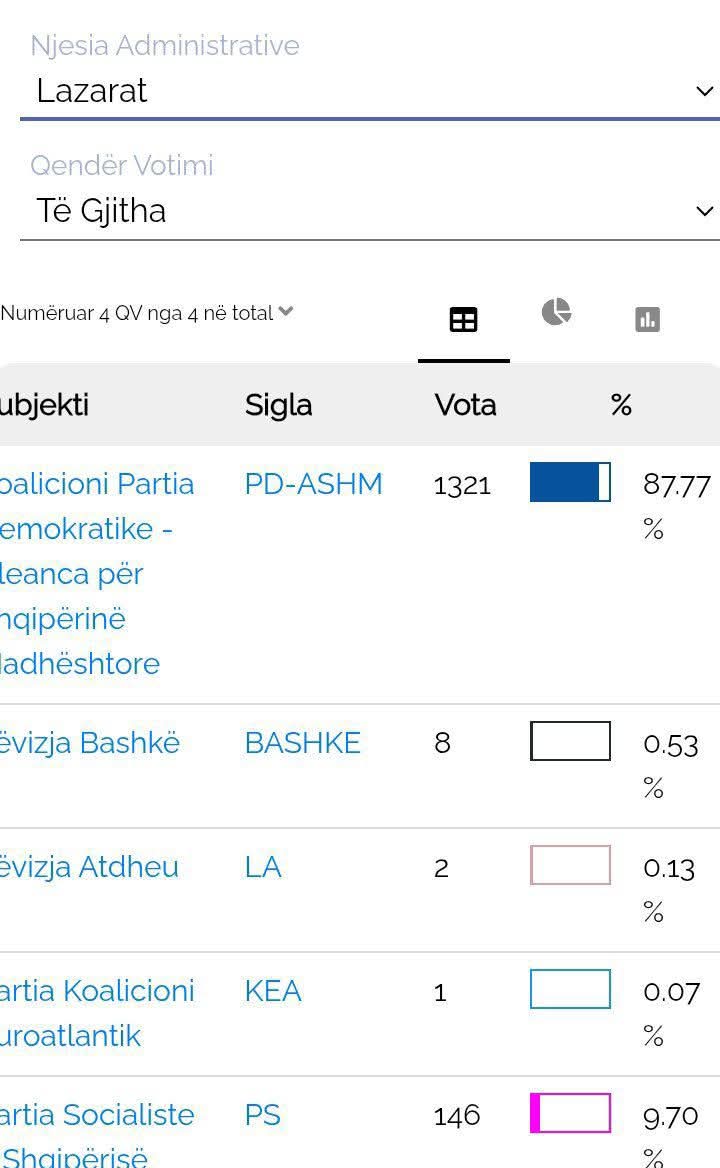Show the pie chart view
The height and width of the screenshot is (1168, 720).
tap(556, 312)
